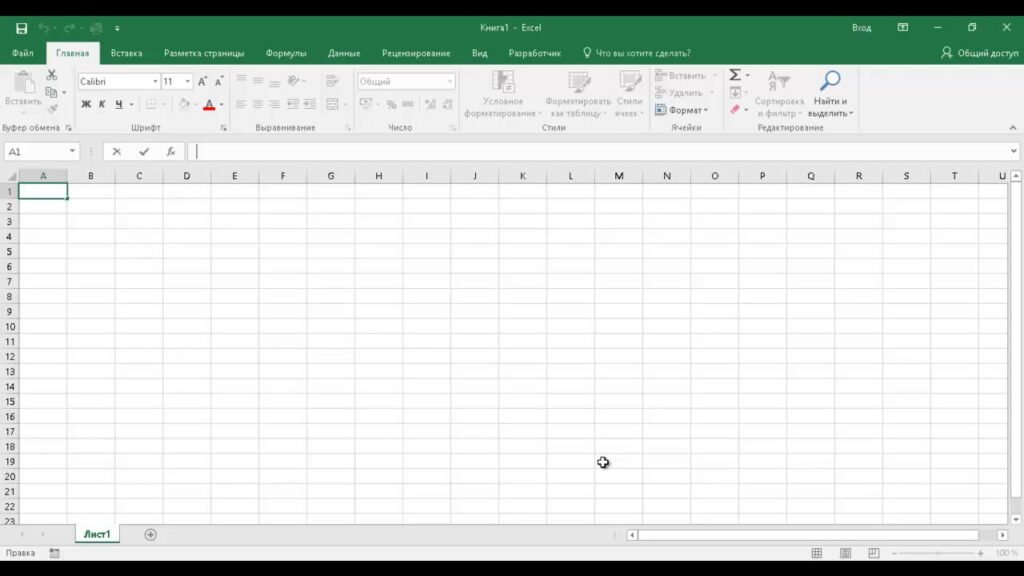The width and height of the screenshot is (1024, 576).
Task: Switch to the Формулы tab
Action: [286, 53]
